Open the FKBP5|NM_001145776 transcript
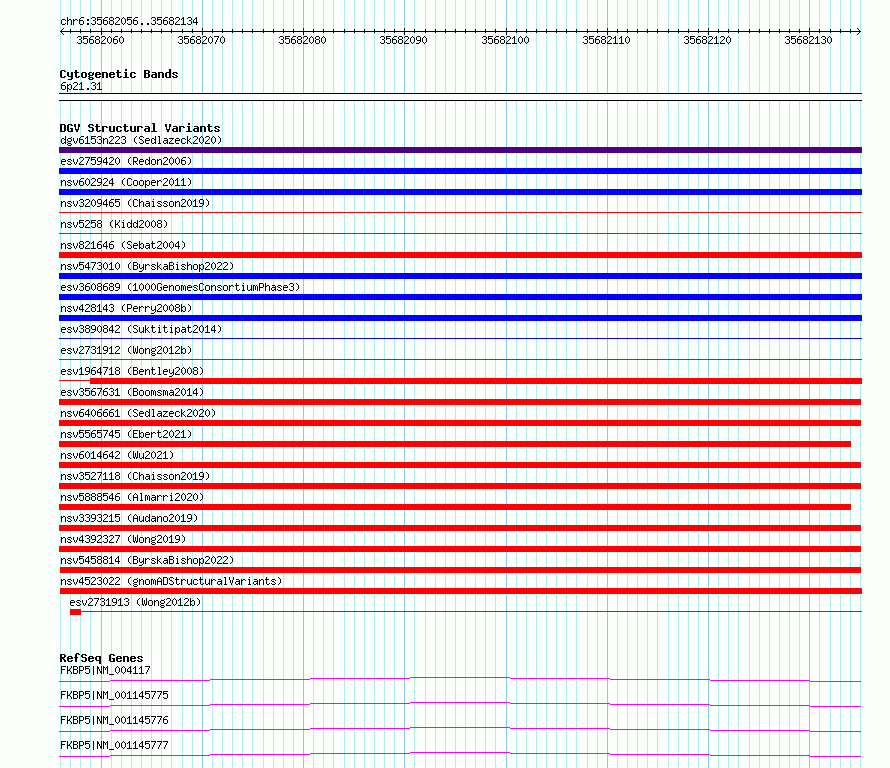This screenshot has height=768, width=890. tap(114, 720)
